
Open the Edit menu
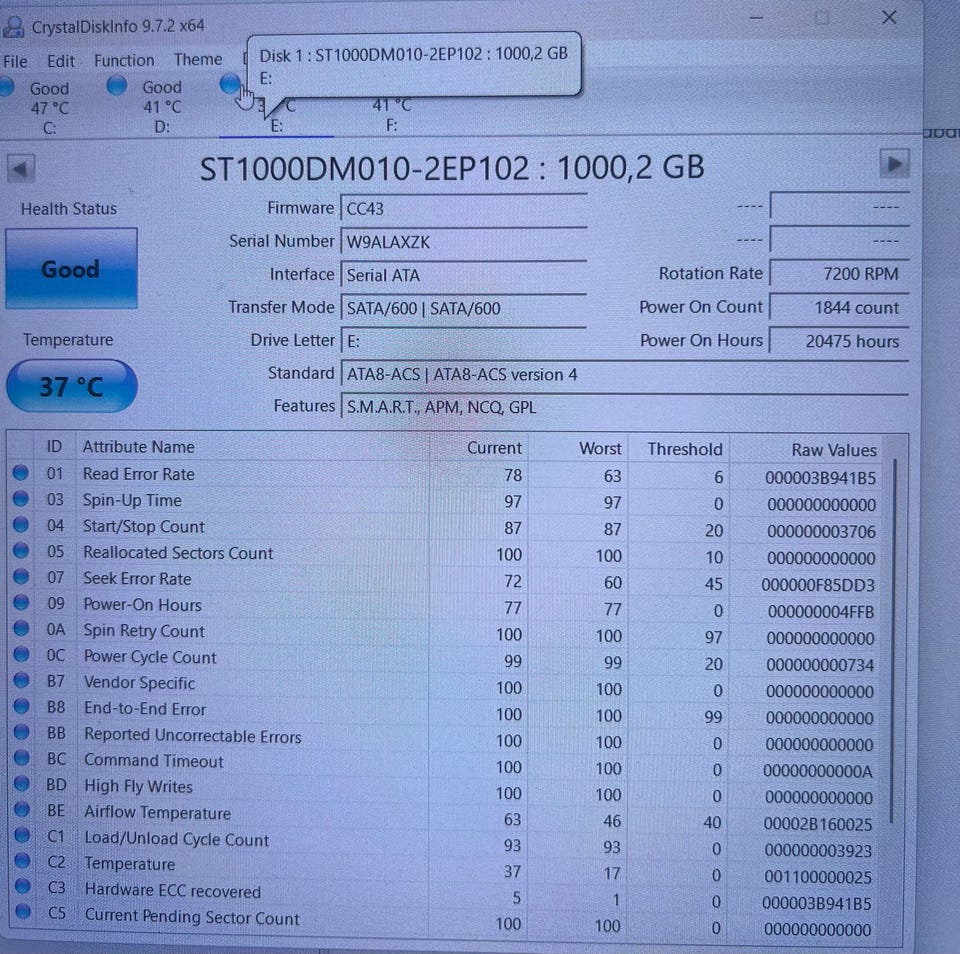(x=61, y=61)
